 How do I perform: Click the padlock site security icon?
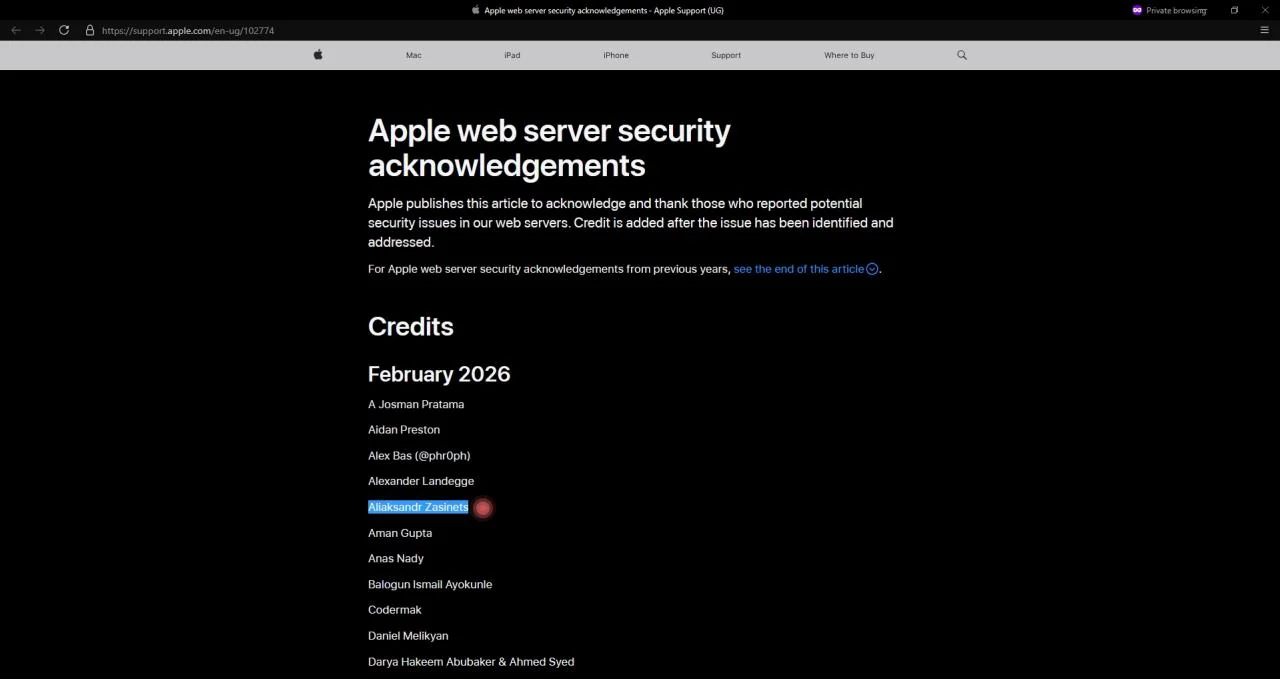tap(90, 30)
